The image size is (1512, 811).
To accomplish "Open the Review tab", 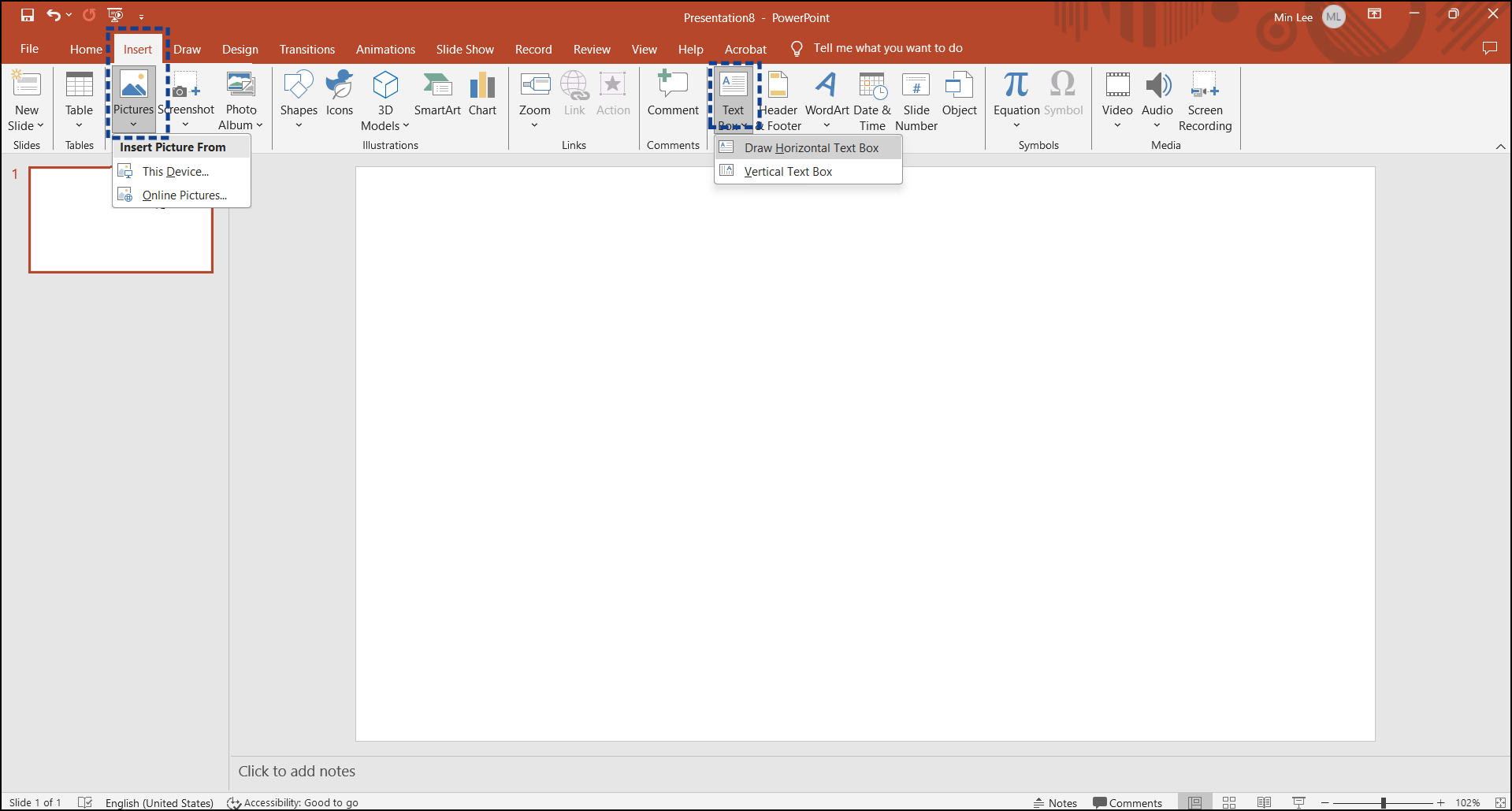I will (x=592, y=49).
